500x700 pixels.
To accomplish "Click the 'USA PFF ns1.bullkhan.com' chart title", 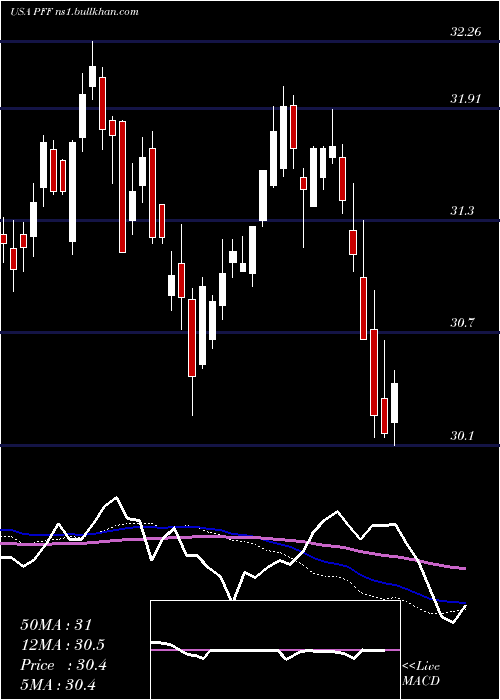I will (x=74, y=12).
